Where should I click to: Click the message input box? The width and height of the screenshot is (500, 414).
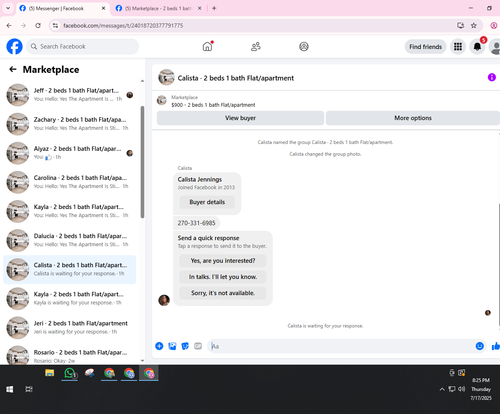tap(342, 346)
